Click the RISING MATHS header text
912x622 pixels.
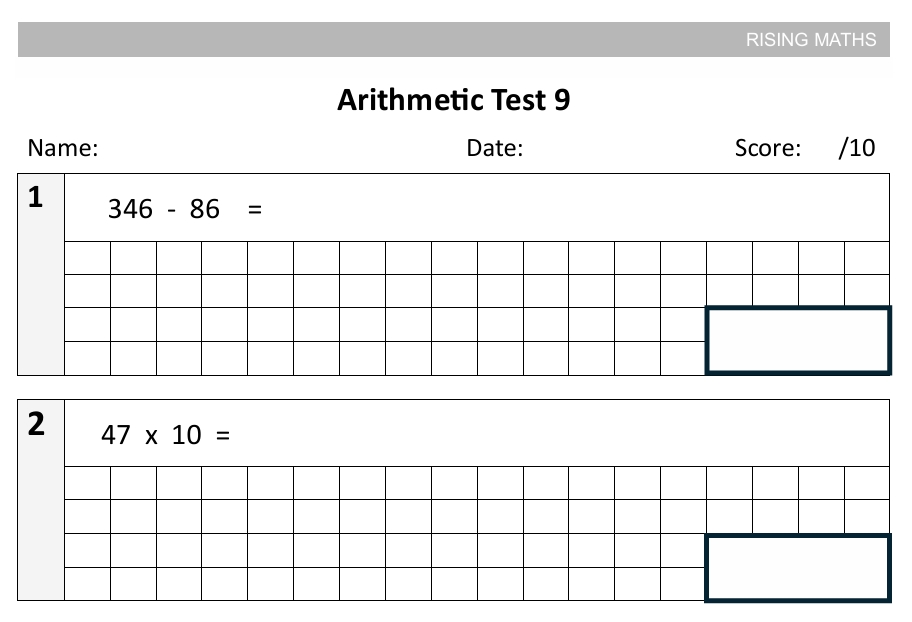(x=810, y=40)
